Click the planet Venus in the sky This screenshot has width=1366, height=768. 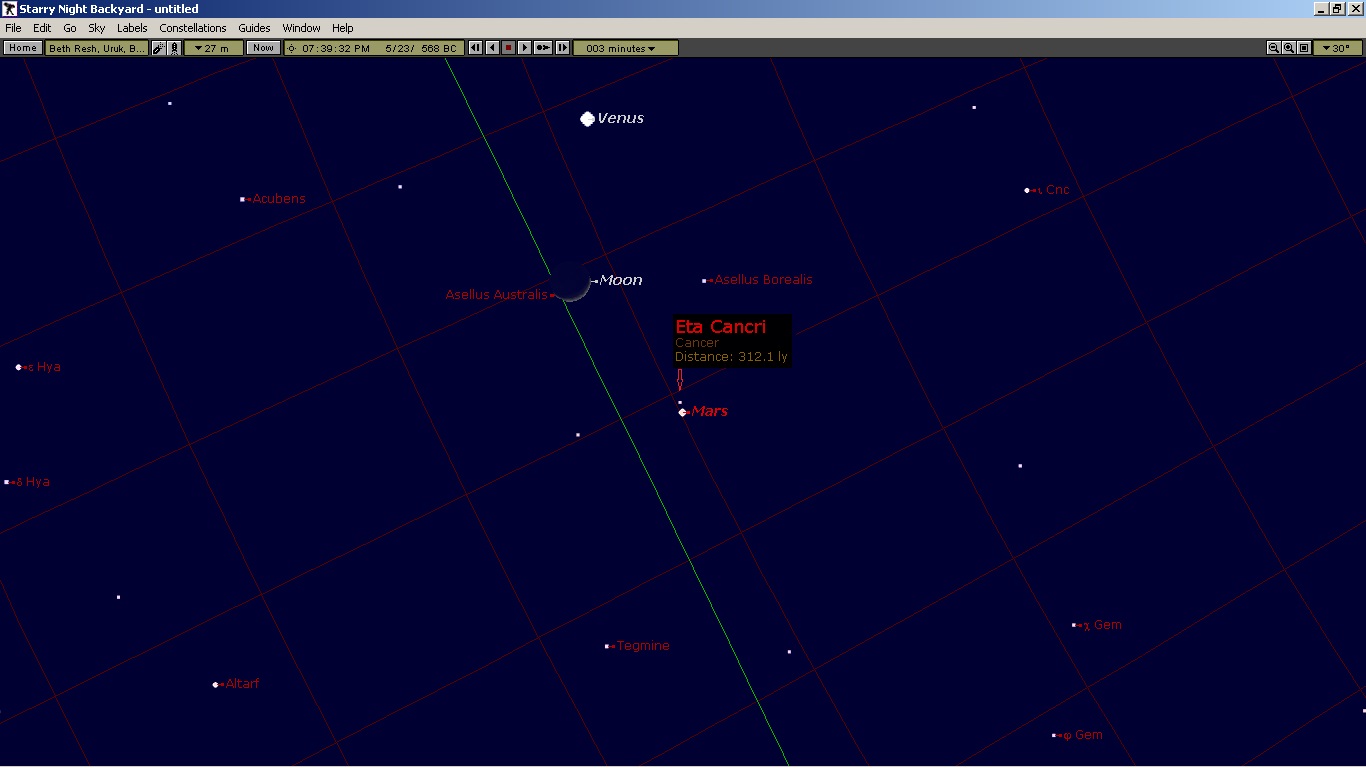587,119
